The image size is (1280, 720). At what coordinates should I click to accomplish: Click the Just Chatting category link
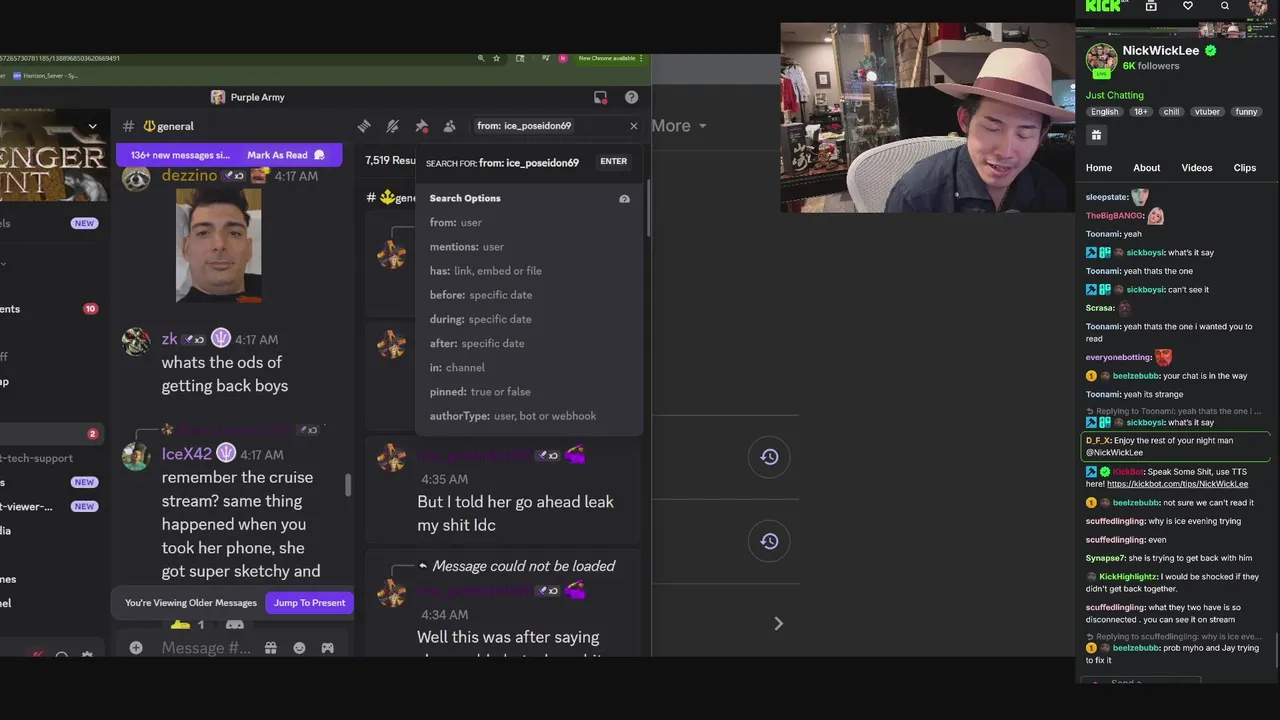(1115, 96)
